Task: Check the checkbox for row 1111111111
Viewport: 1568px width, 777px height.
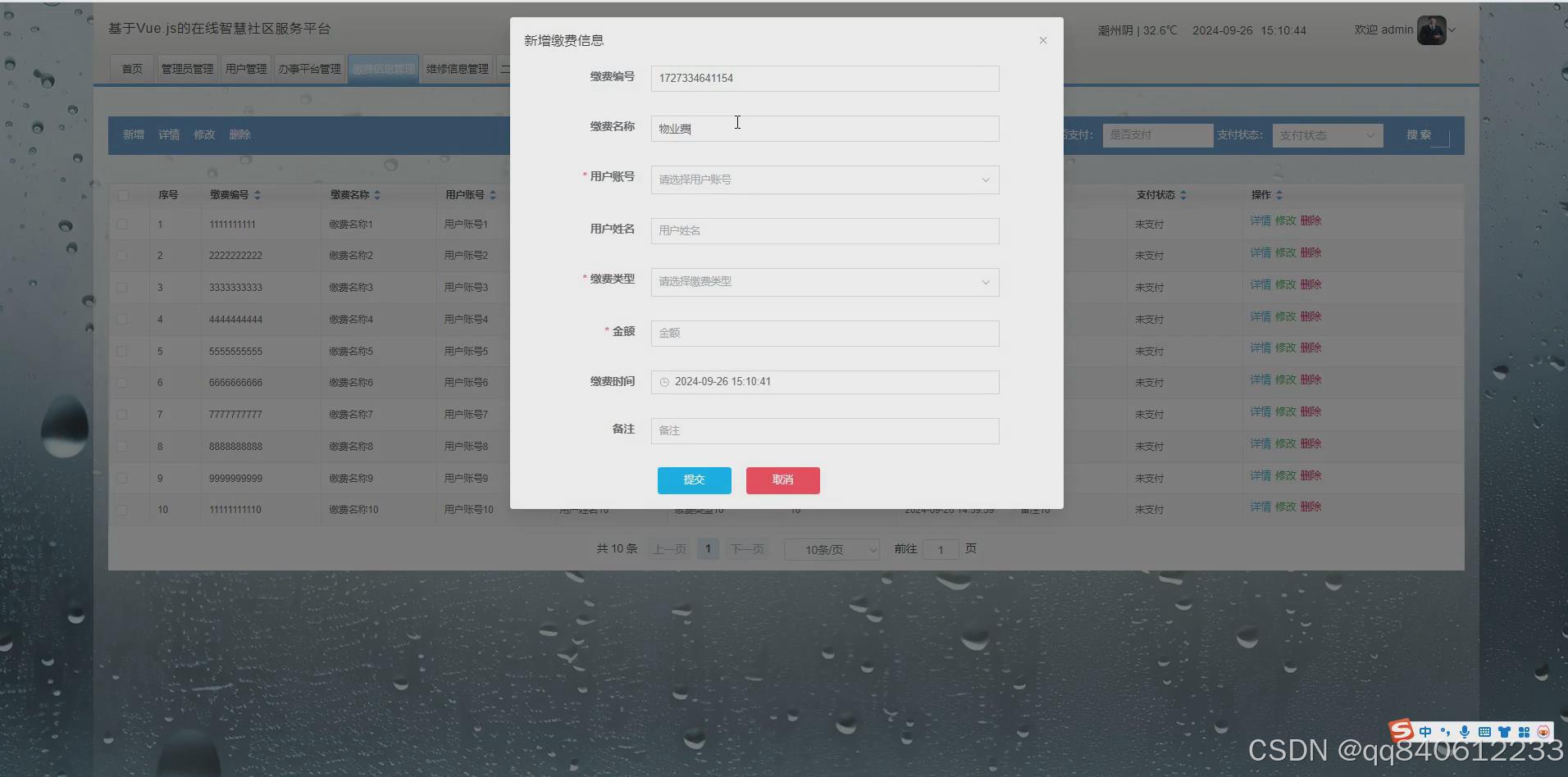Action: tap(122, 224)
